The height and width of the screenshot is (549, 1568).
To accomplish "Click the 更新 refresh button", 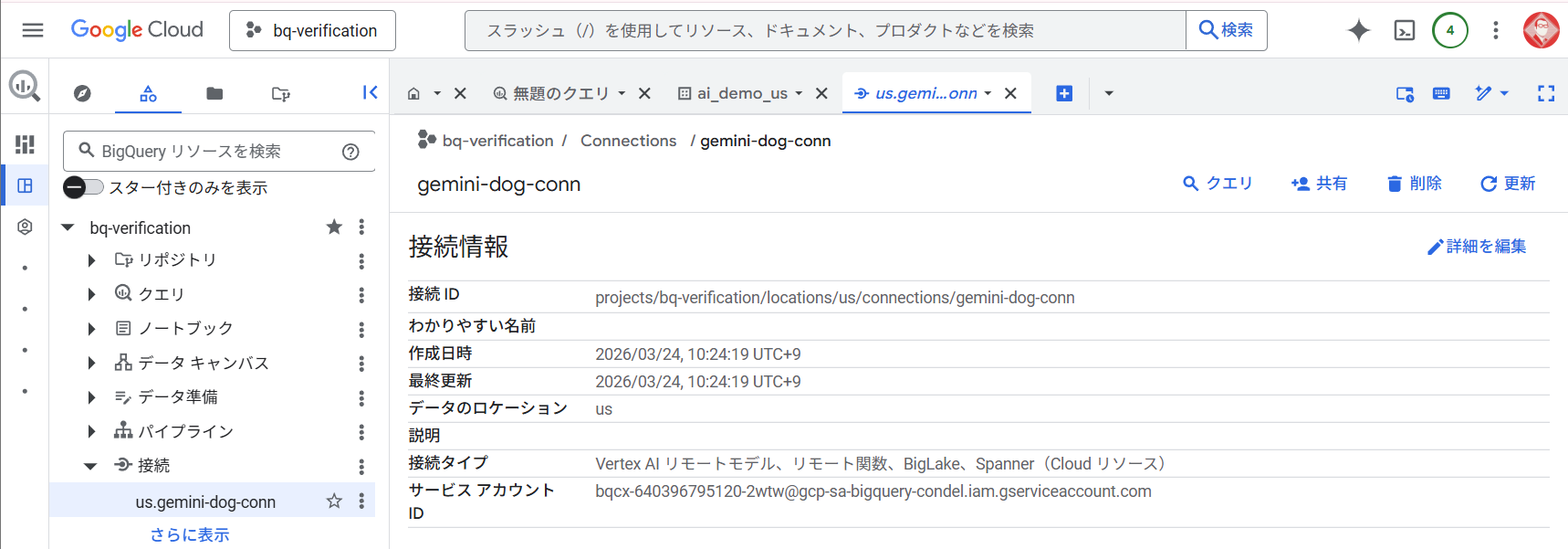I will (1508, 184).
